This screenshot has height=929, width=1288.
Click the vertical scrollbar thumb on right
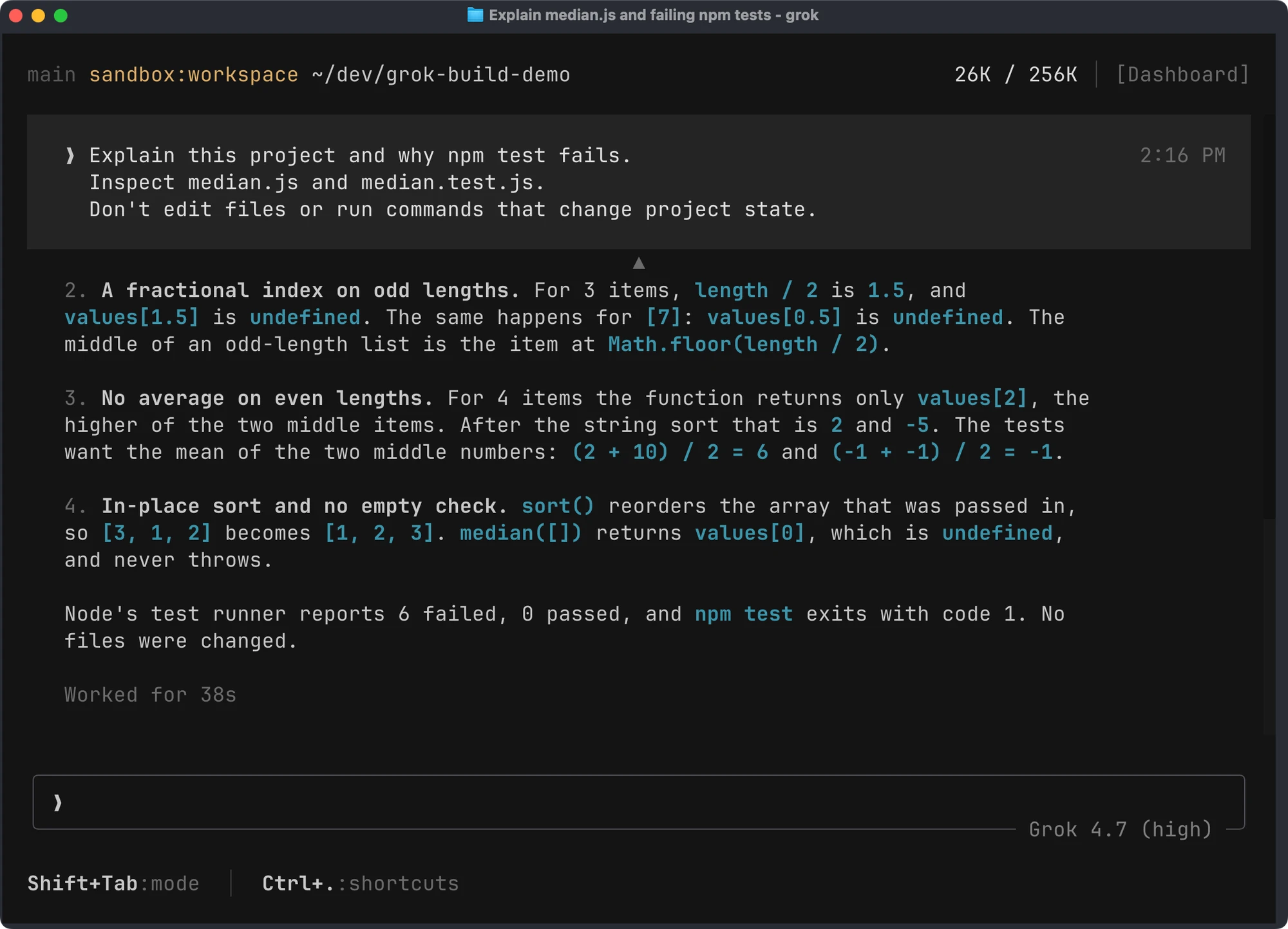(x=1269, y=626)
